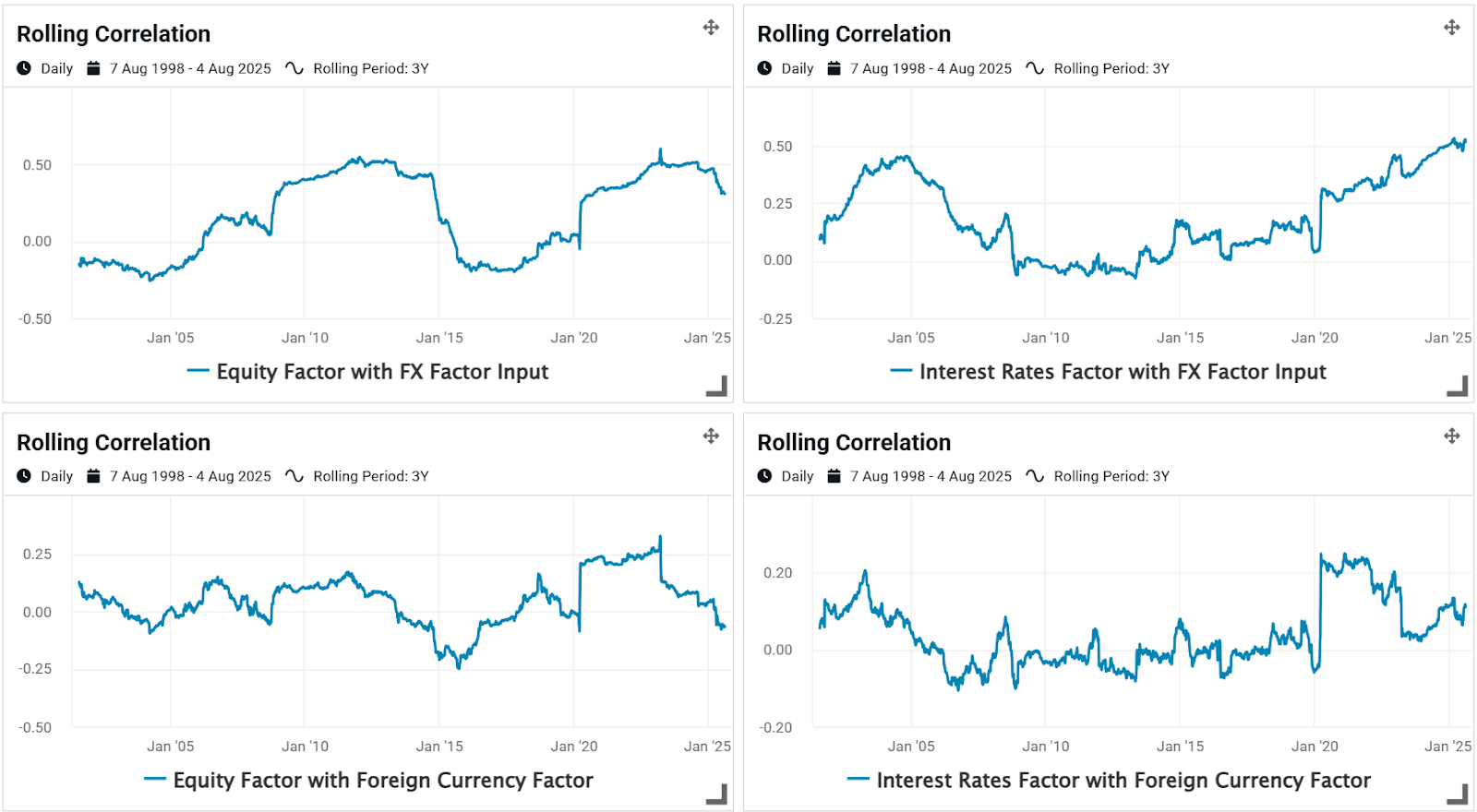Viewport: 1477px width, 812px height.
Task: Toggle Equity Factor with Foreign Currency Factor legend
Action: tap(382, 781)
